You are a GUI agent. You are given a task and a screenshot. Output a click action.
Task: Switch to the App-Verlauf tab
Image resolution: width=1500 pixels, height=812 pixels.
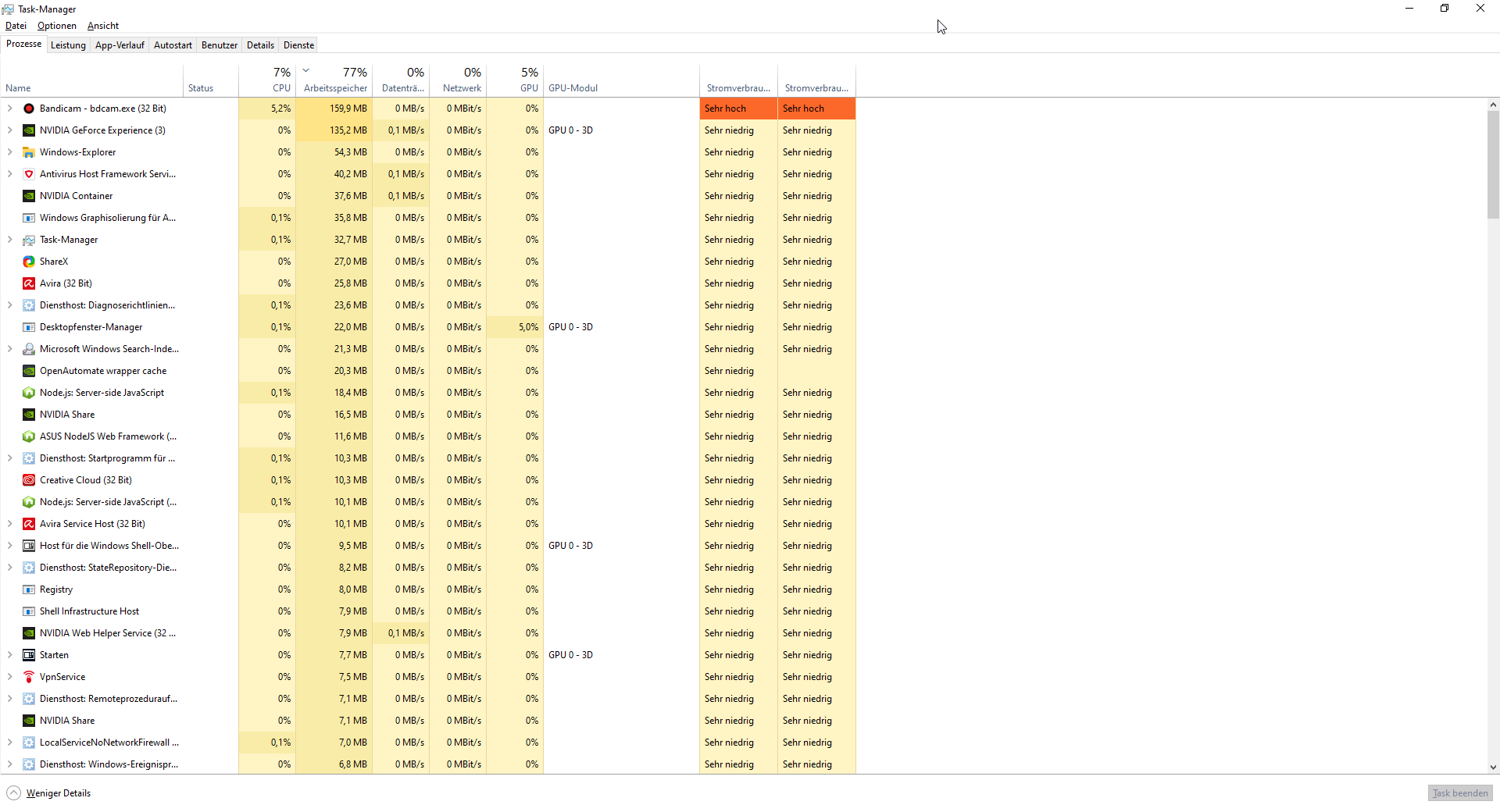tap(120, 45)
